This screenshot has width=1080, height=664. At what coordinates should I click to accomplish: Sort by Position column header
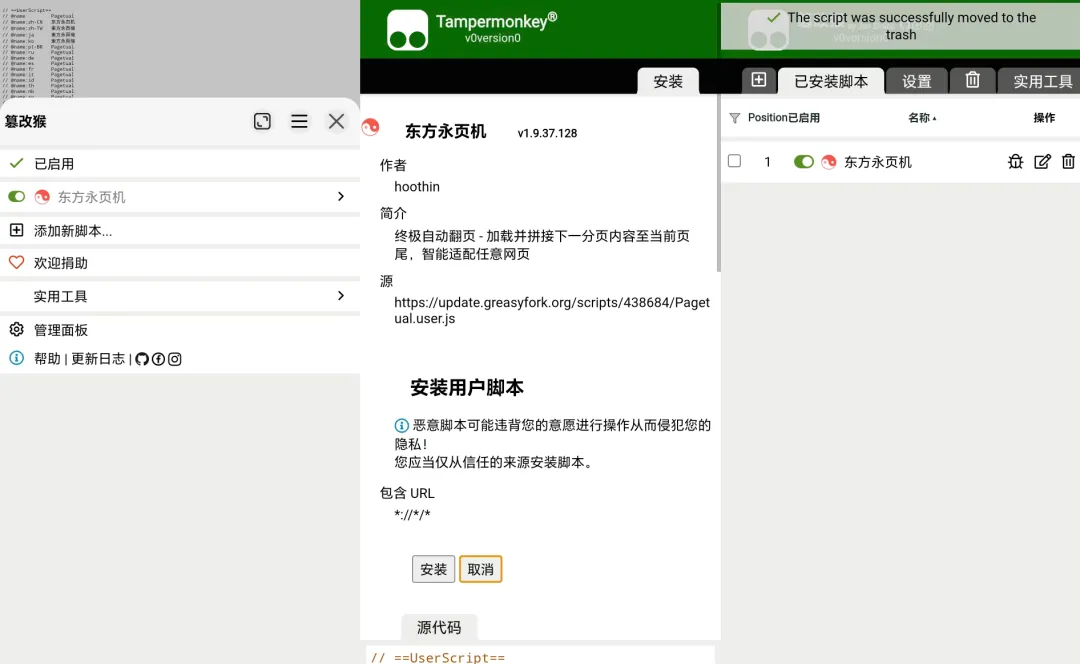[x=767, y=118]
